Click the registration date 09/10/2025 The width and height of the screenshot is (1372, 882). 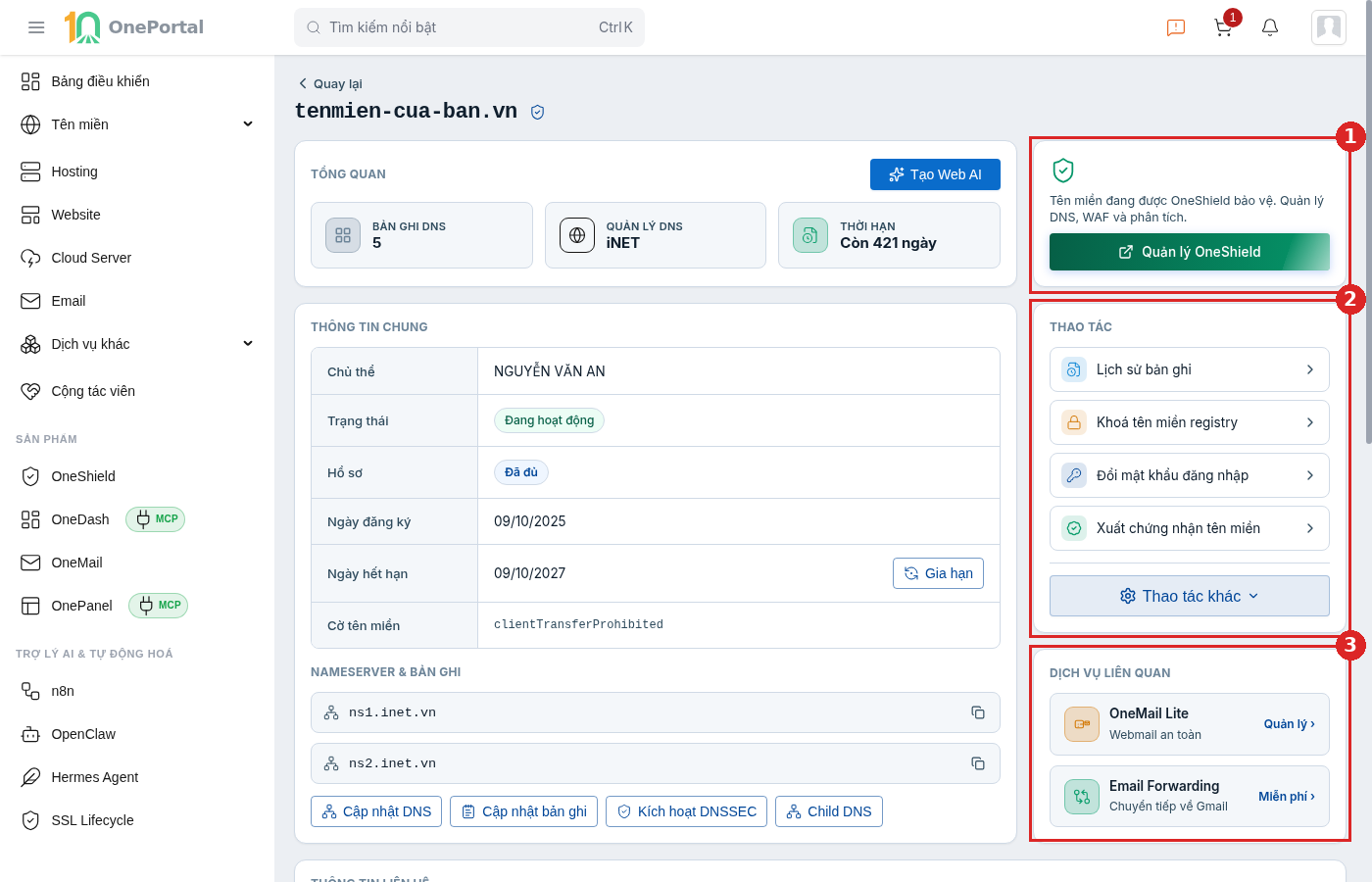[x=530, y=521]
